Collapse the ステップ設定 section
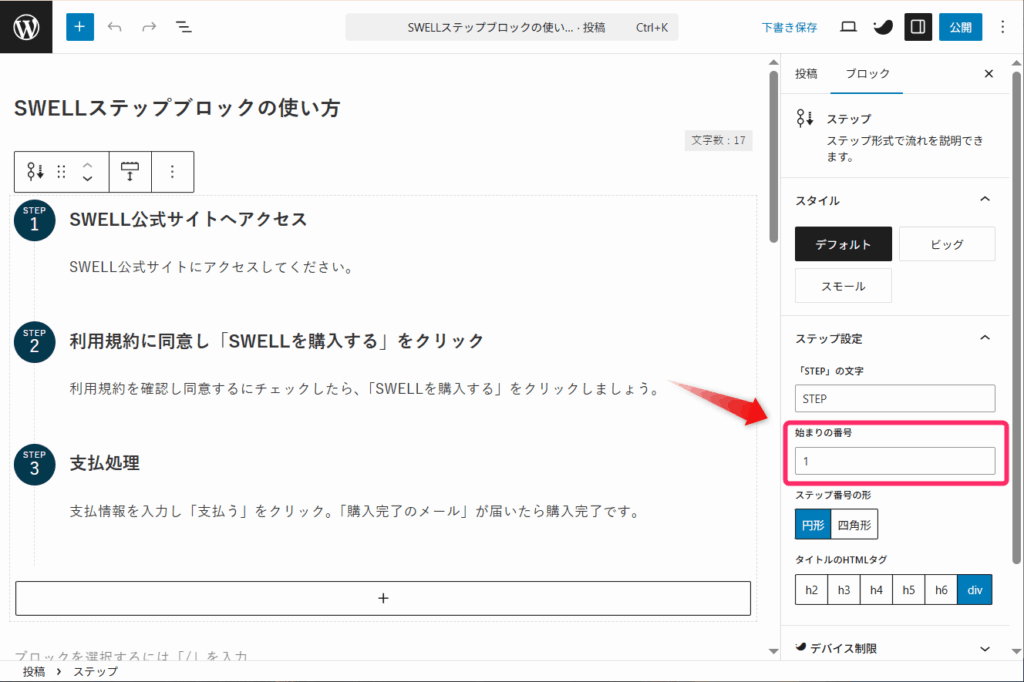The height and width of the screenshot is (682, 1024). pos(985,338)
